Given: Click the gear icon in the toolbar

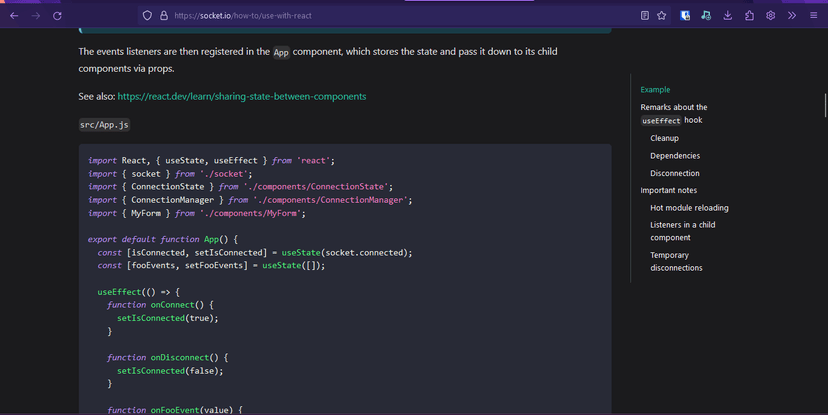Looking at the screenshot, I should 771,16.
